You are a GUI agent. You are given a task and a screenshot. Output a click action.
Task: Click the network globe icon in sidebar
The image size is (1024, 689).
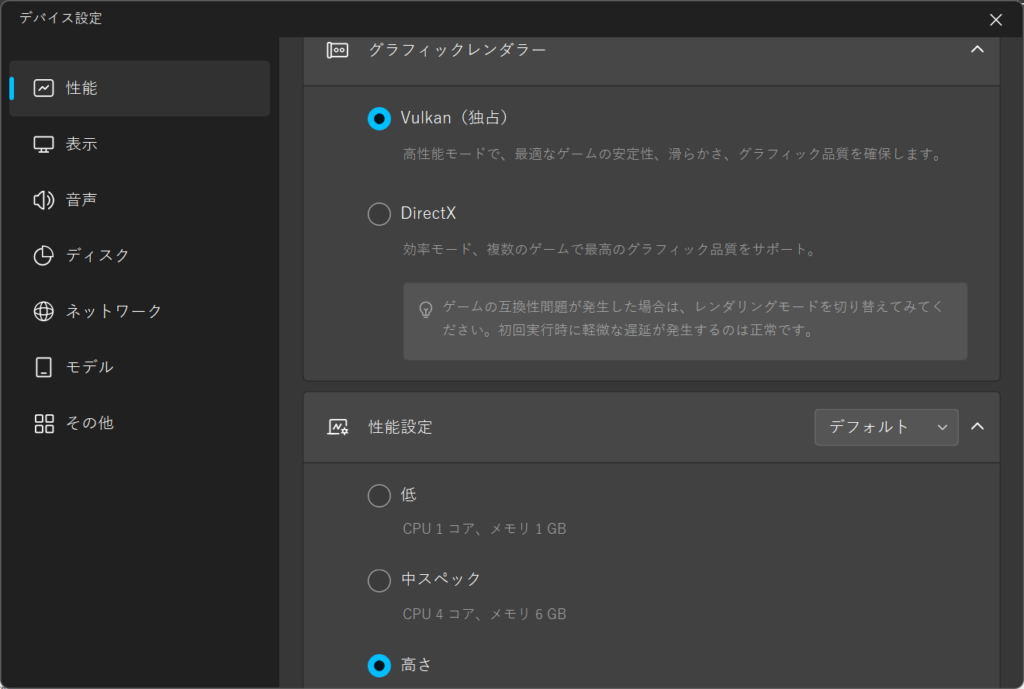coord(43,311)
